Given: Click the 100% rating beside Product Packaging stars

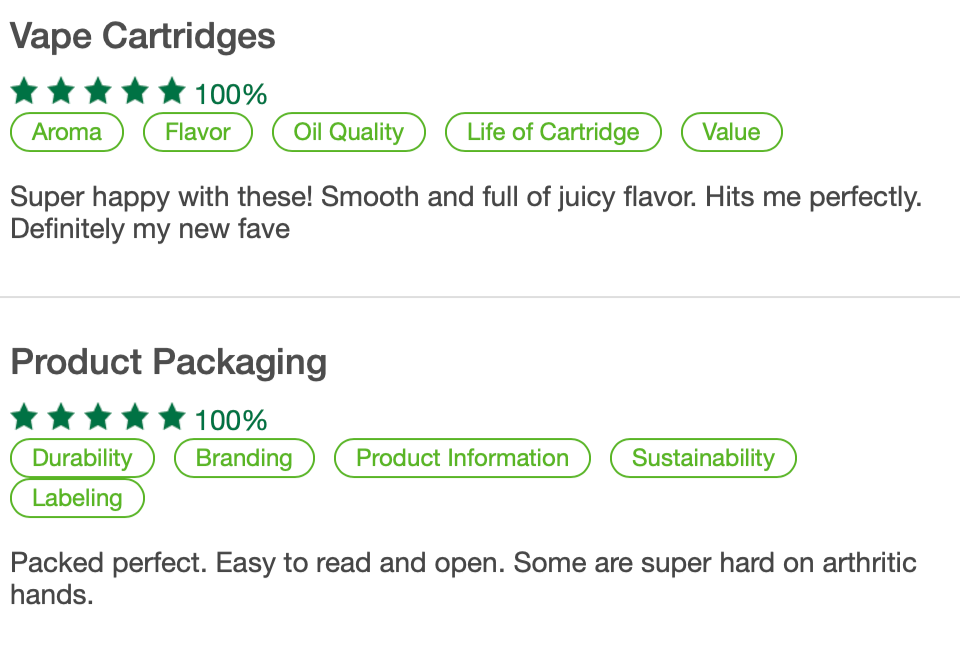Looking at the screenshot, I should [231, 420].
